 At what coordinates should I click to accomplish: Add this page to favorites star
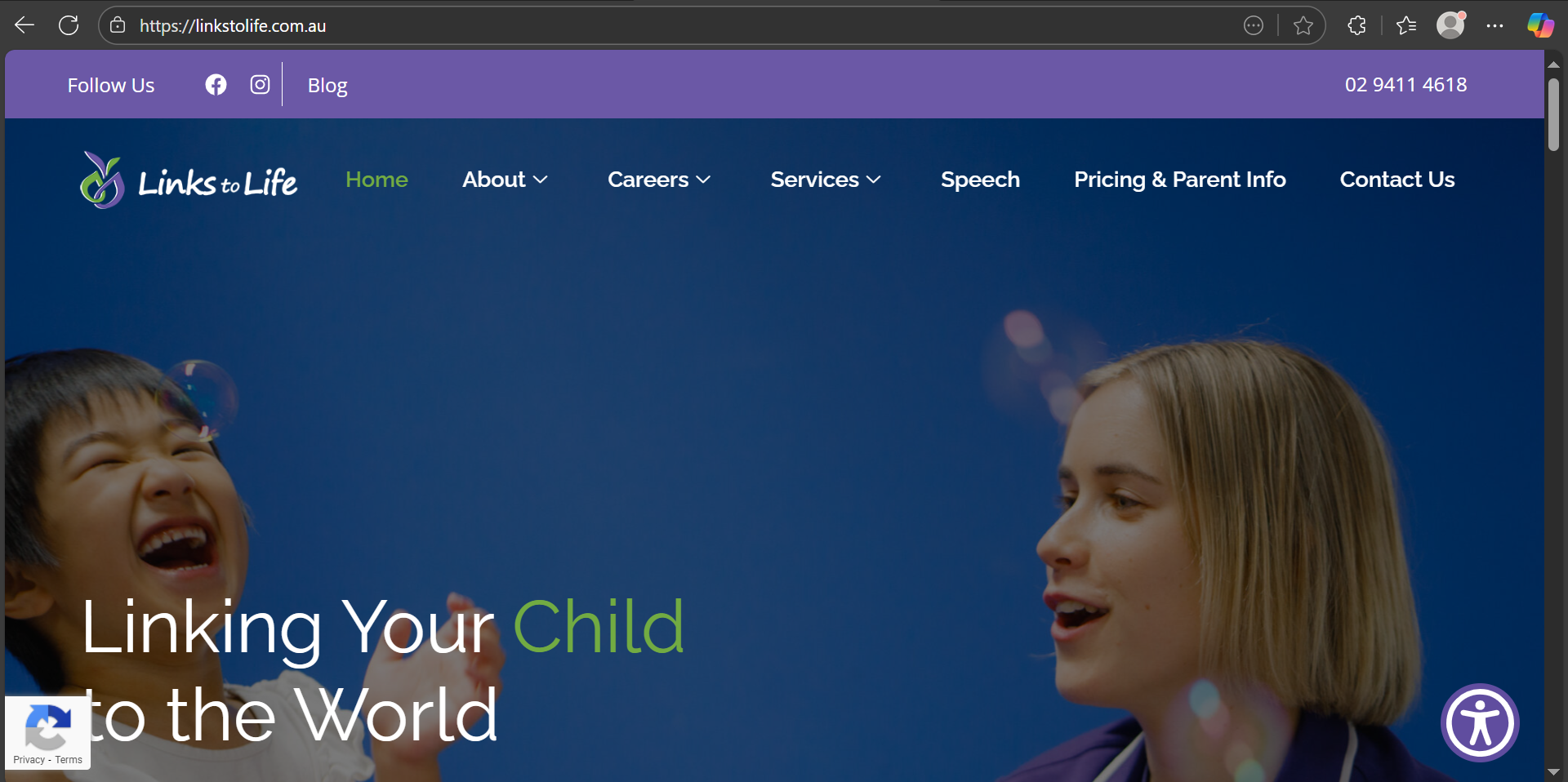[x=1303, y=26]
